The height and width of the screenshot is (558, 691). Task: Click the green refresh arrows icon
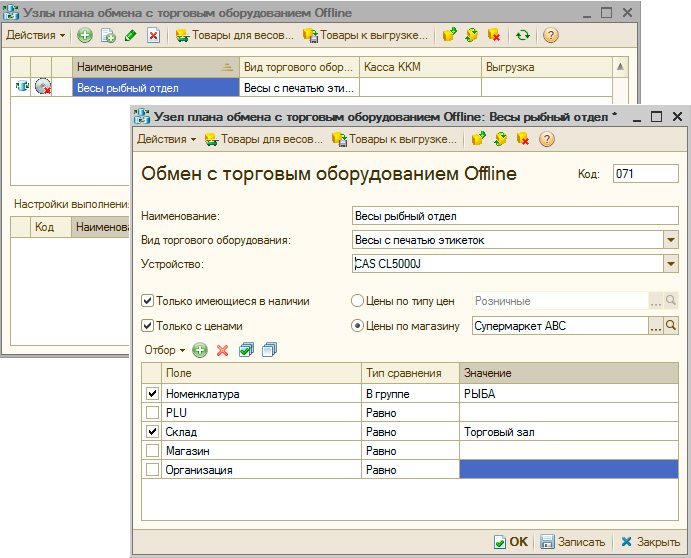click(523, 35)
